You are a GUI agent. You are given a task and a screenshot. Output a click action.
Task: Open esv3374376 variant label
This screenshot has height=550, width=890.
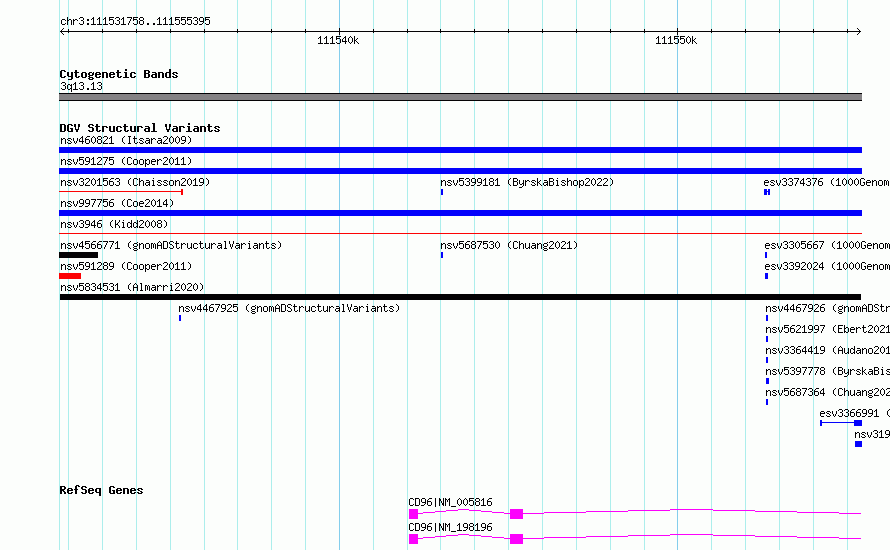pos(826,182)
